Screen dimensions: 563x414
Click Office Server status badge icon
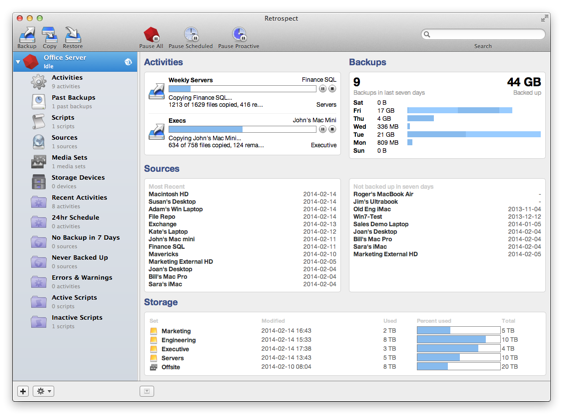pyautogui.click(x=128, y=62)
